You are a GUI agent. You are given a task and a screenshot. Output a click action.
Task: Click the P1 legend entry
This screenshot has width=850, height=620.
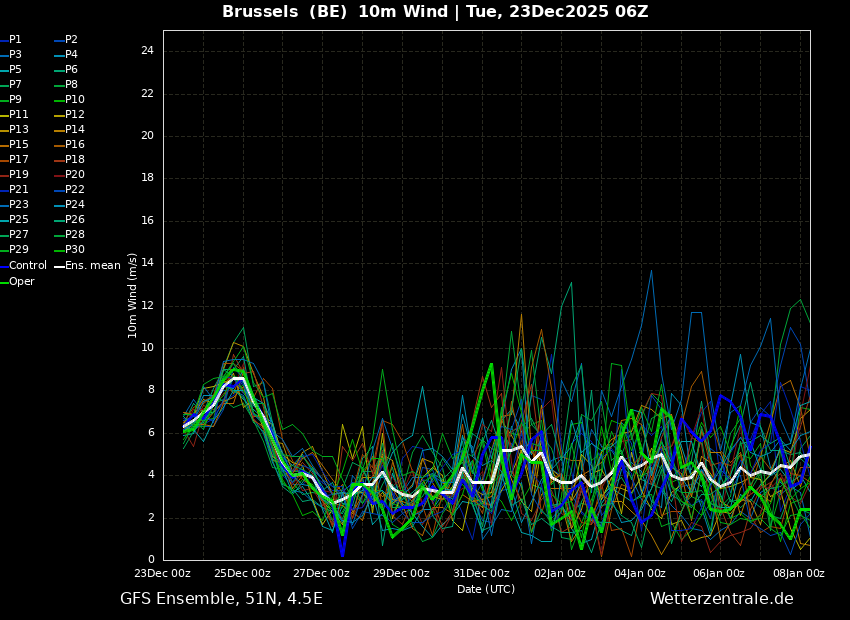click(15, 40)
